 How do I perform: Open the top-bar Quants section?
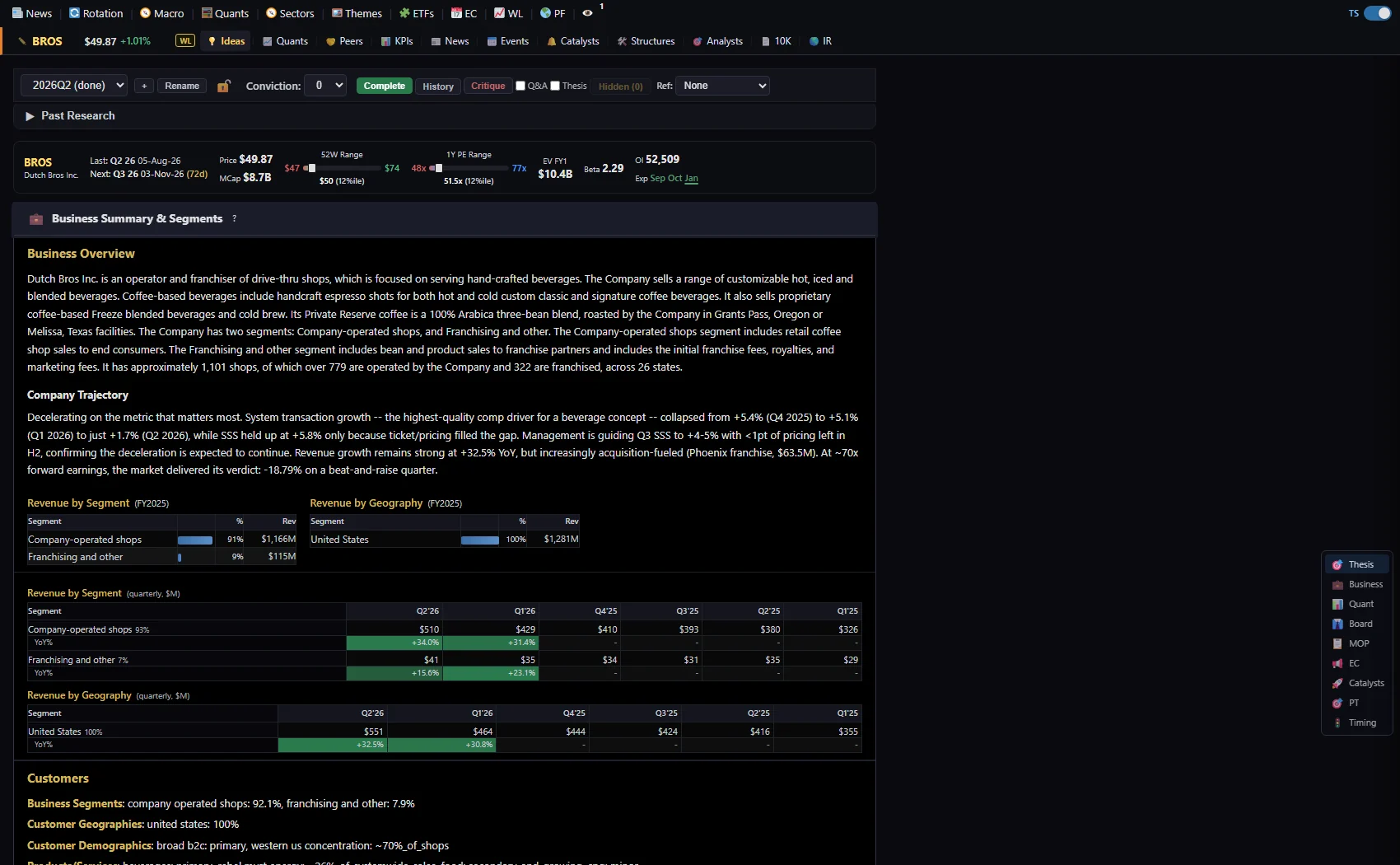pyautogui.click(x=225, y=13)
